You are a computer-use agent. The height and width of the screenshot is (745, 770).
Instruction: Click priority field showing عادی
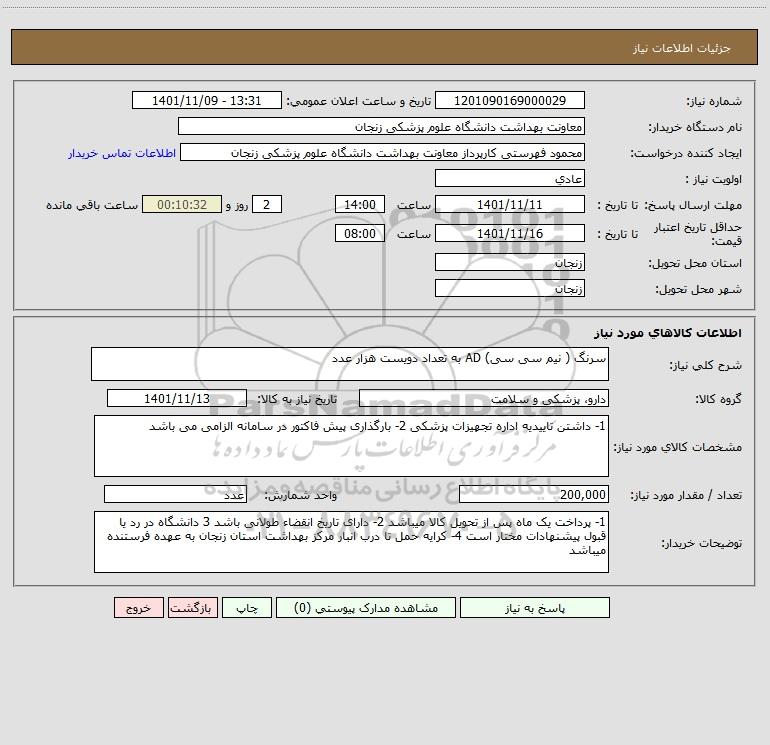click(510, 178)
